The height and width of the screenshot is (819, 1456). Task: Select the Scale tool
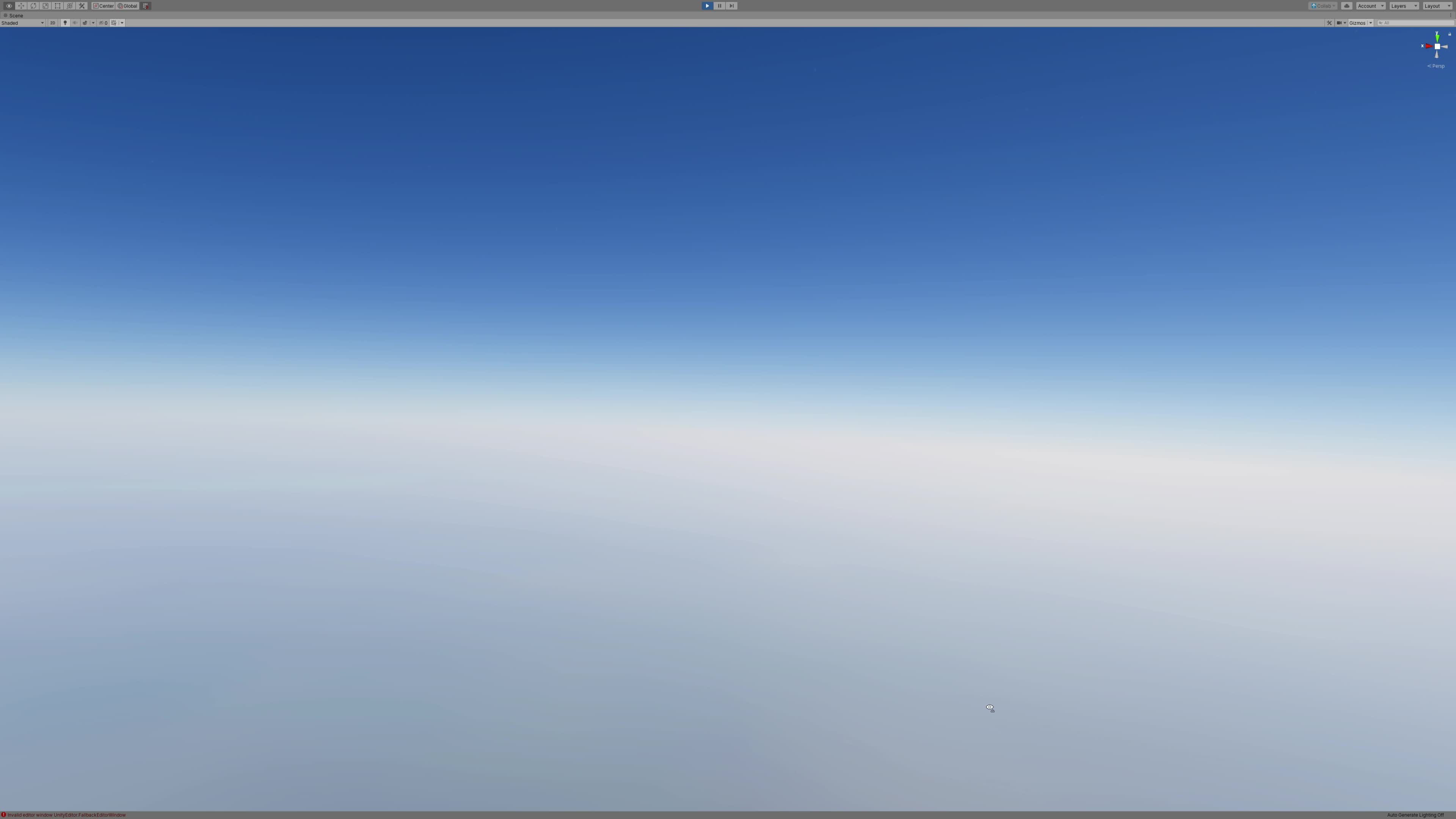[45, 6]
